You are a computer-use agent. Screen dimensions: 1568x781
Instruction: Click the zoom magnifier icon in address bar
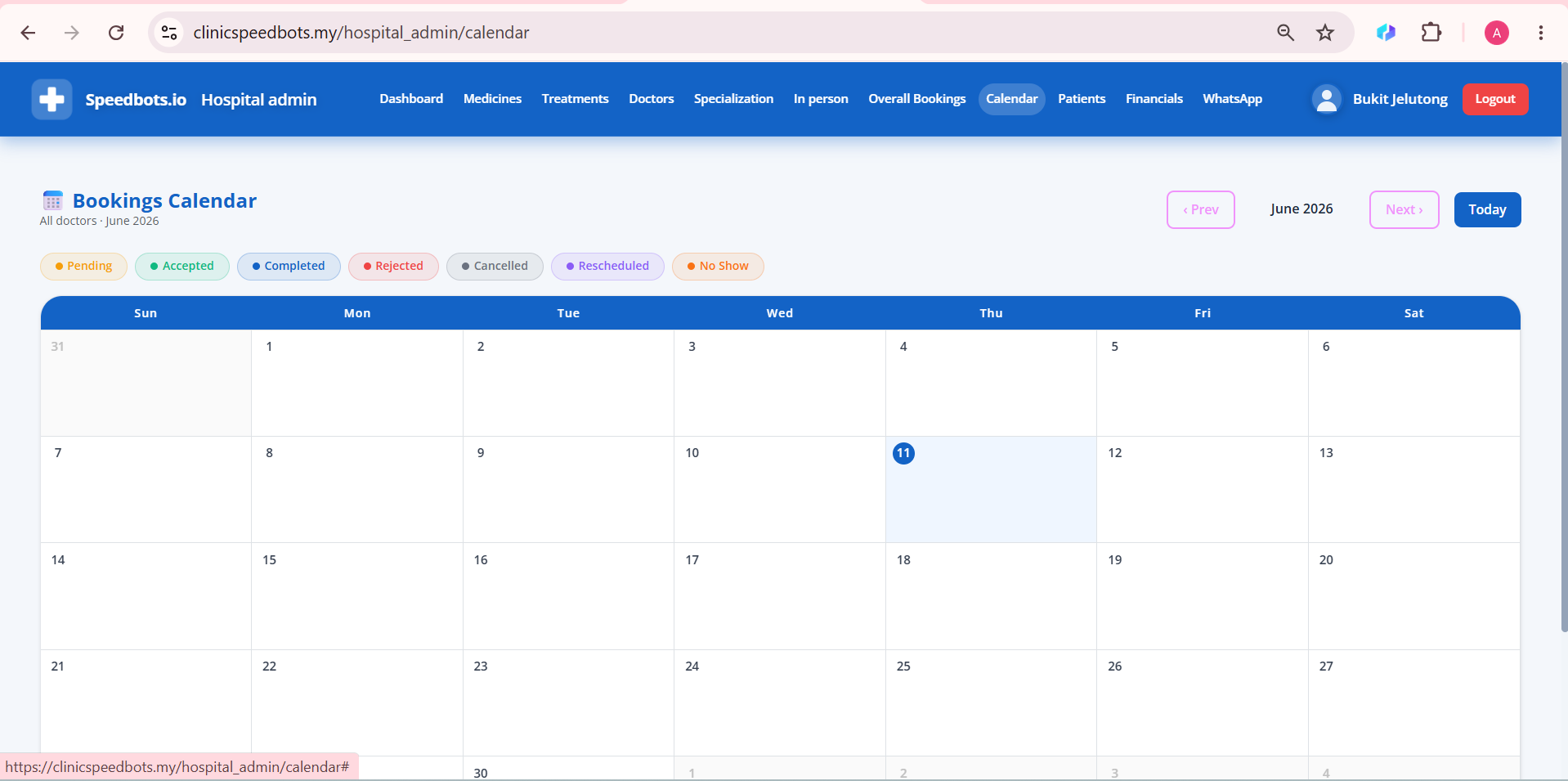pyautogui.click(x=1285, y=33)
